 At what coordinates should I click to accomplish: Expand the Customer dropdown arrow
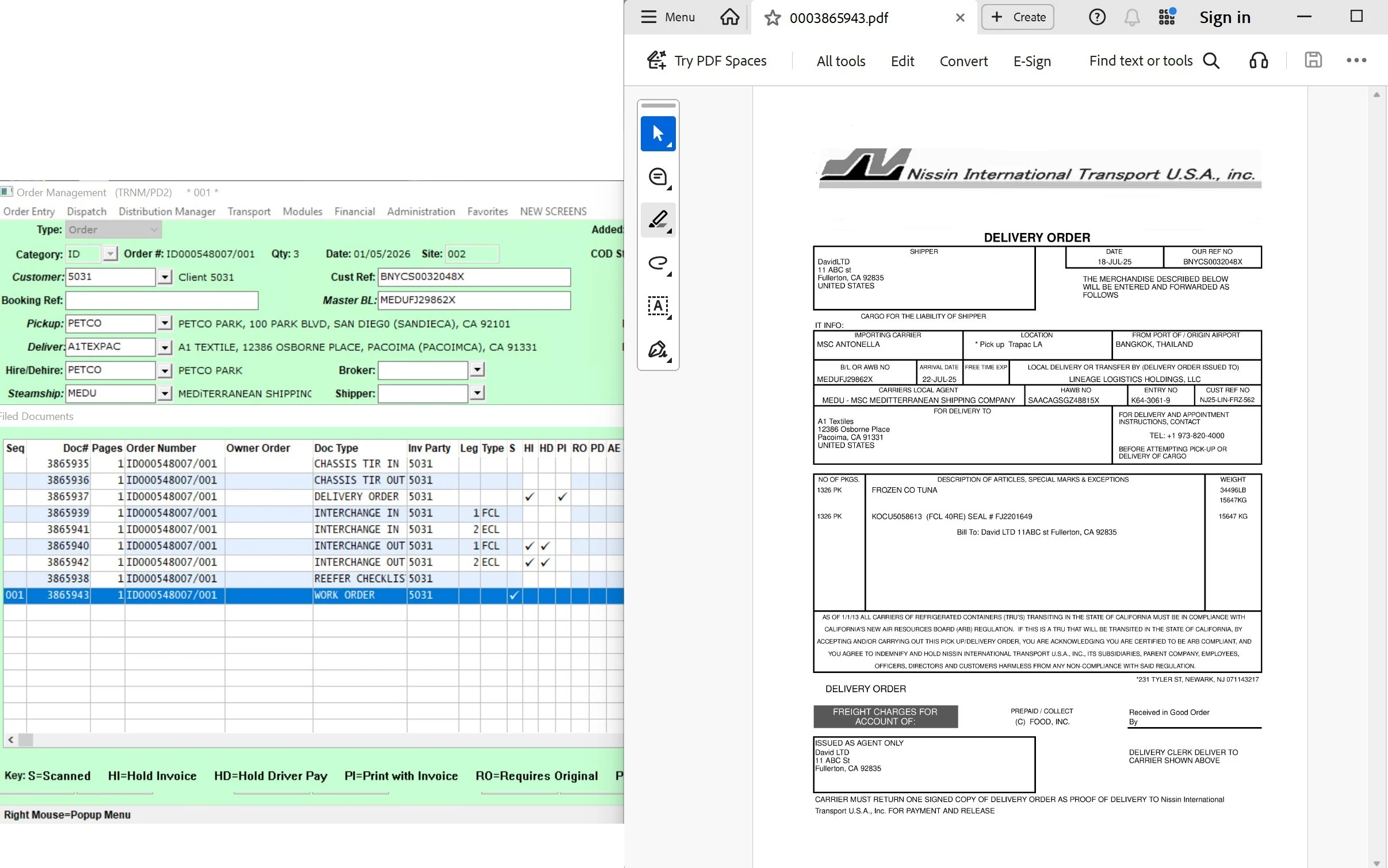(x=165, y=277)
